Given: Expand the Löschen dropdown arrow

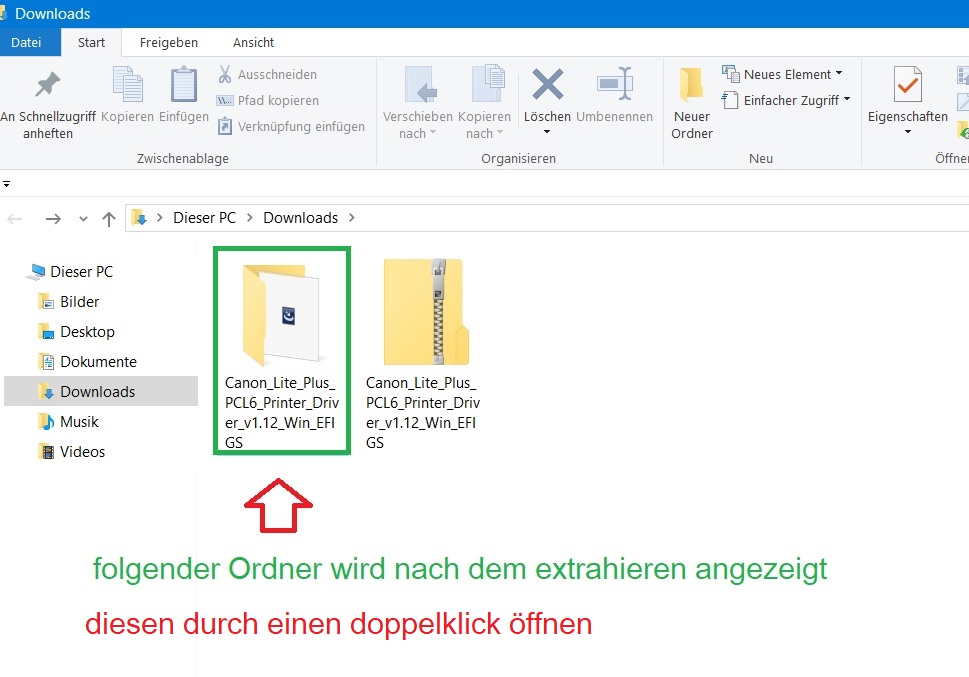Looking at the screenshot, I should [x=547, y=132].
